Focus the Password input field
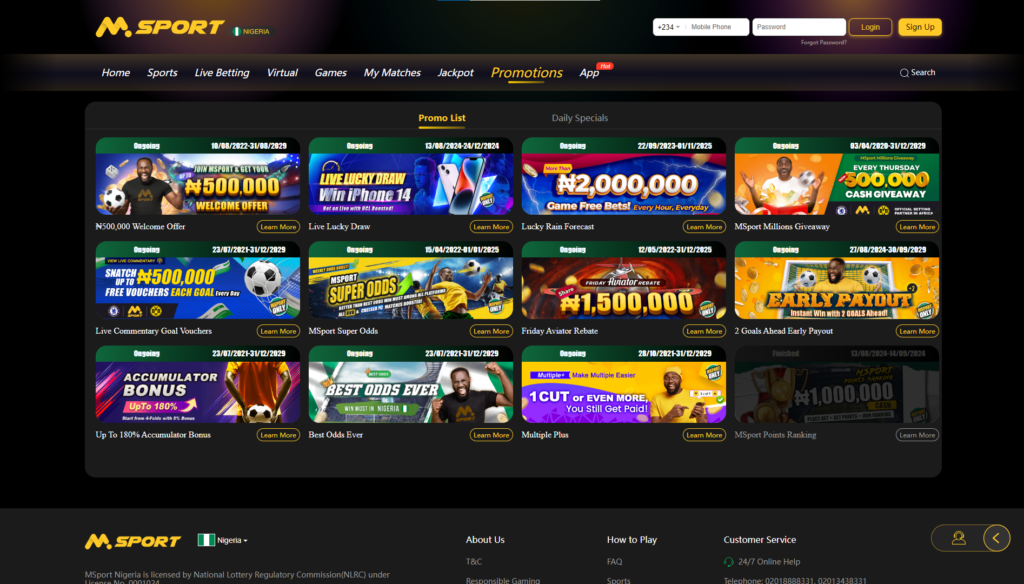The width and height of the screenshot is (1024, 584). click(x=799, y=27)
